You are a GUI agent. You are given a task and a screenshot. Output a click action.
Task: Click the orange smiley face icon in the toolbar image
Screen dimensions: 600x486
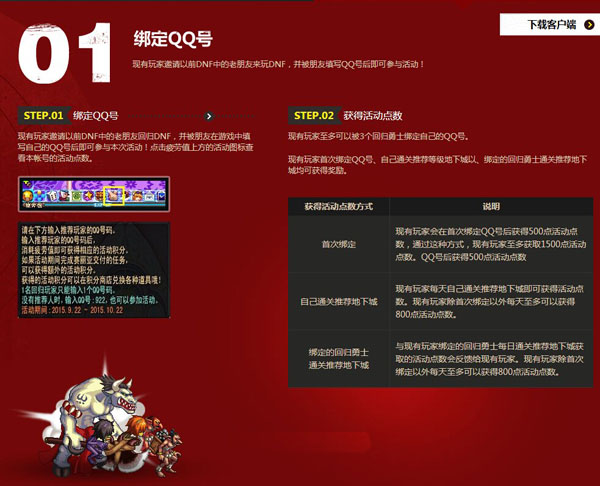click(x=28, y=196)
